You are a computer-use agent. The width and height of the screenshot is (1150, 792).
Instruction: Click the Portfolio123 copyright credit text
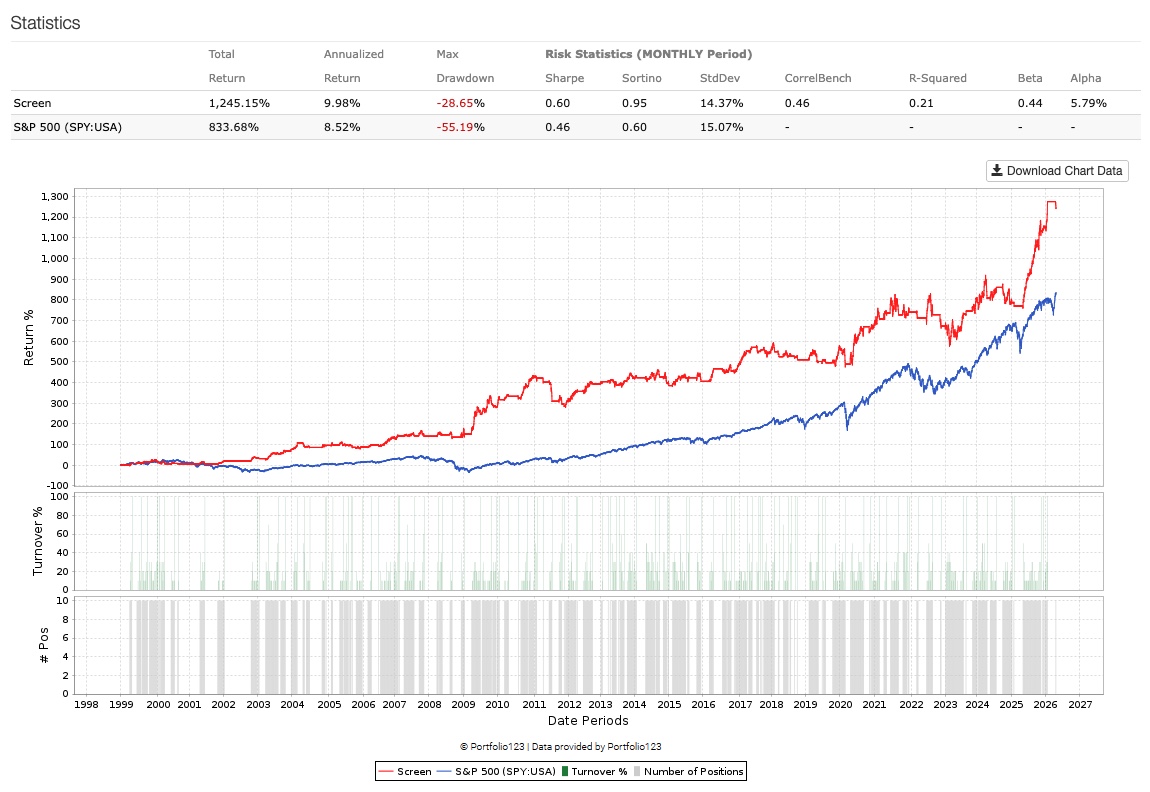point(560,747)
